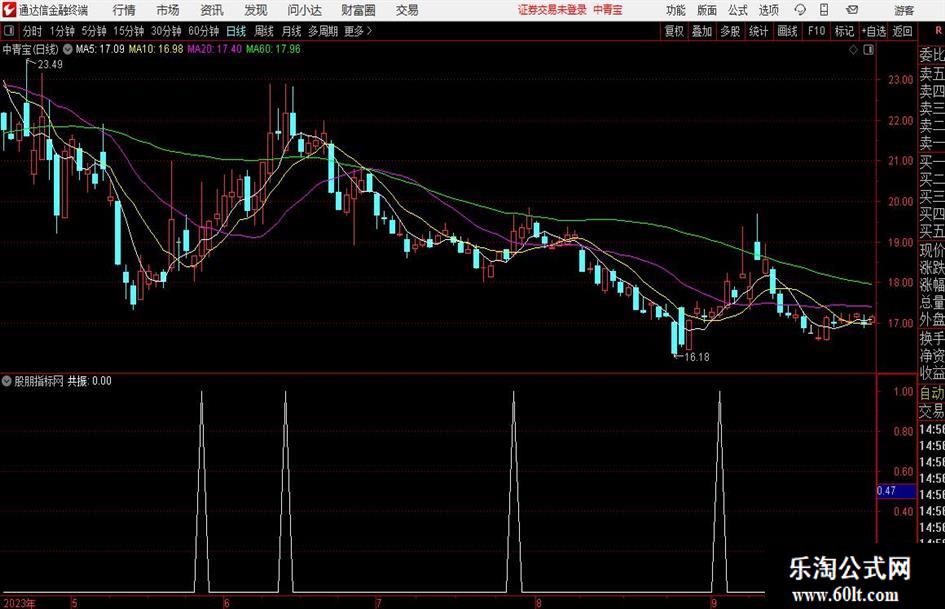
Task: Click the 画线 drawing tool button
Action: [787, 31]
